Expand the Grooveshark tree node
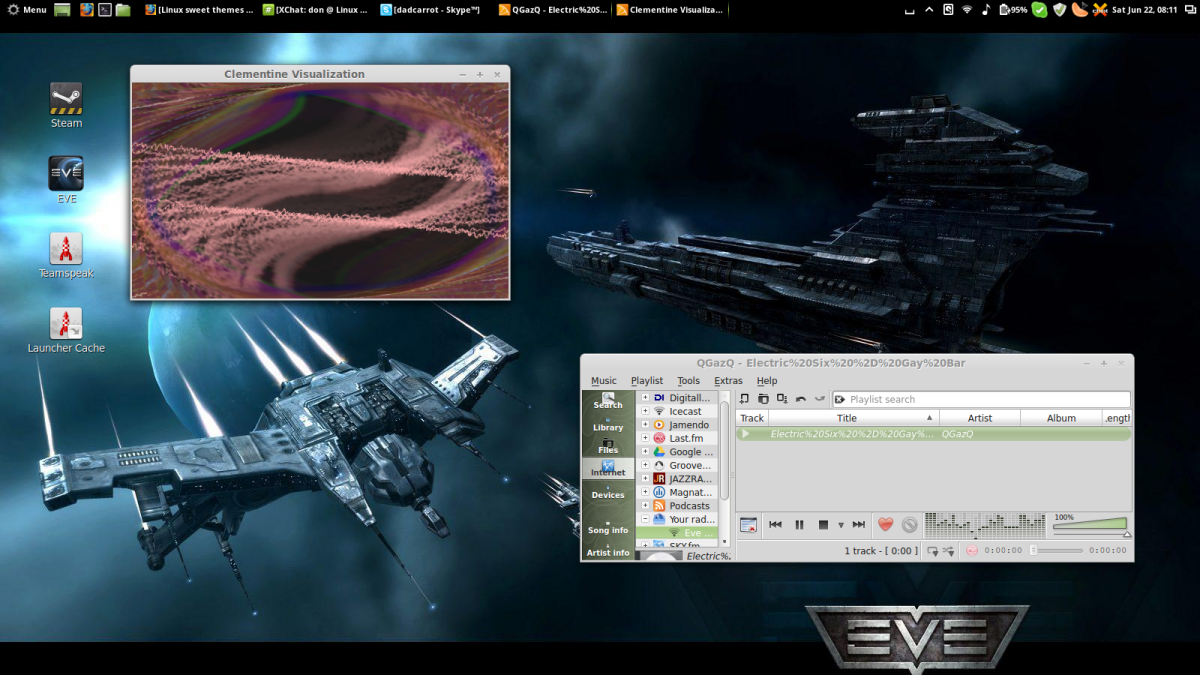The height and width of the screenshot is (675, 1200). (x=645, y=465)
